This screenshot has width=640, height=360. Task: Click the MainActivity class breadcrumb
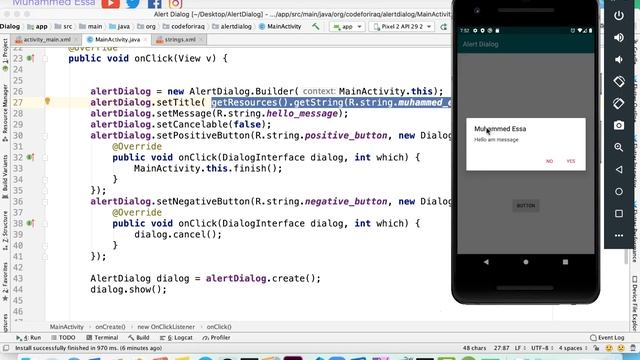point(280,27)
